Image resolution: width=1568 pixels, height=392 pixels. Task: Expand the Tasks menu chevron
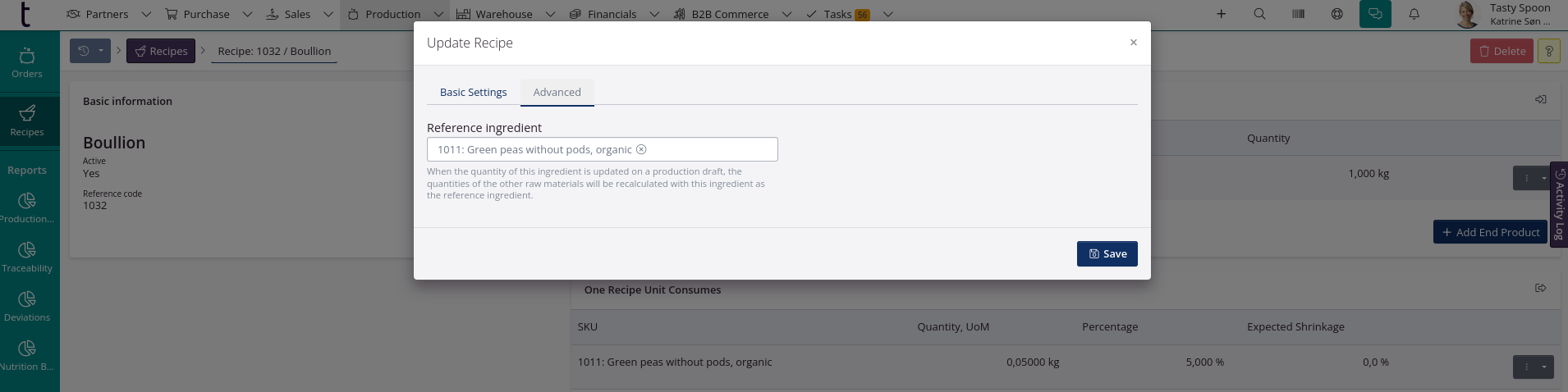[x=887, y=14]
